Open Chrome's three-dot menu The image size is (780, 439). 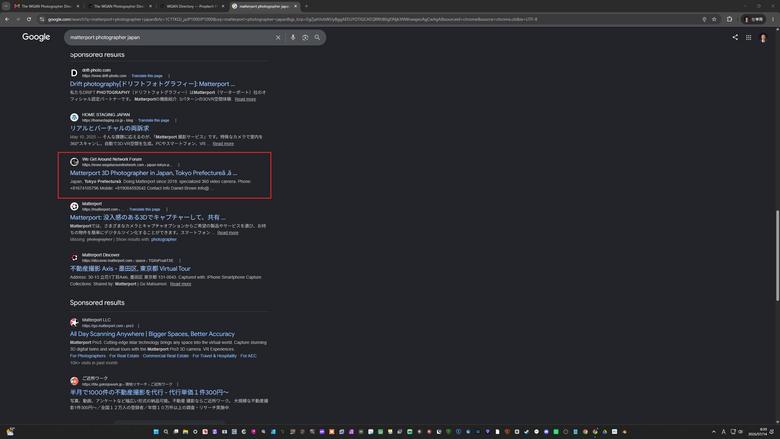[773, 19]
